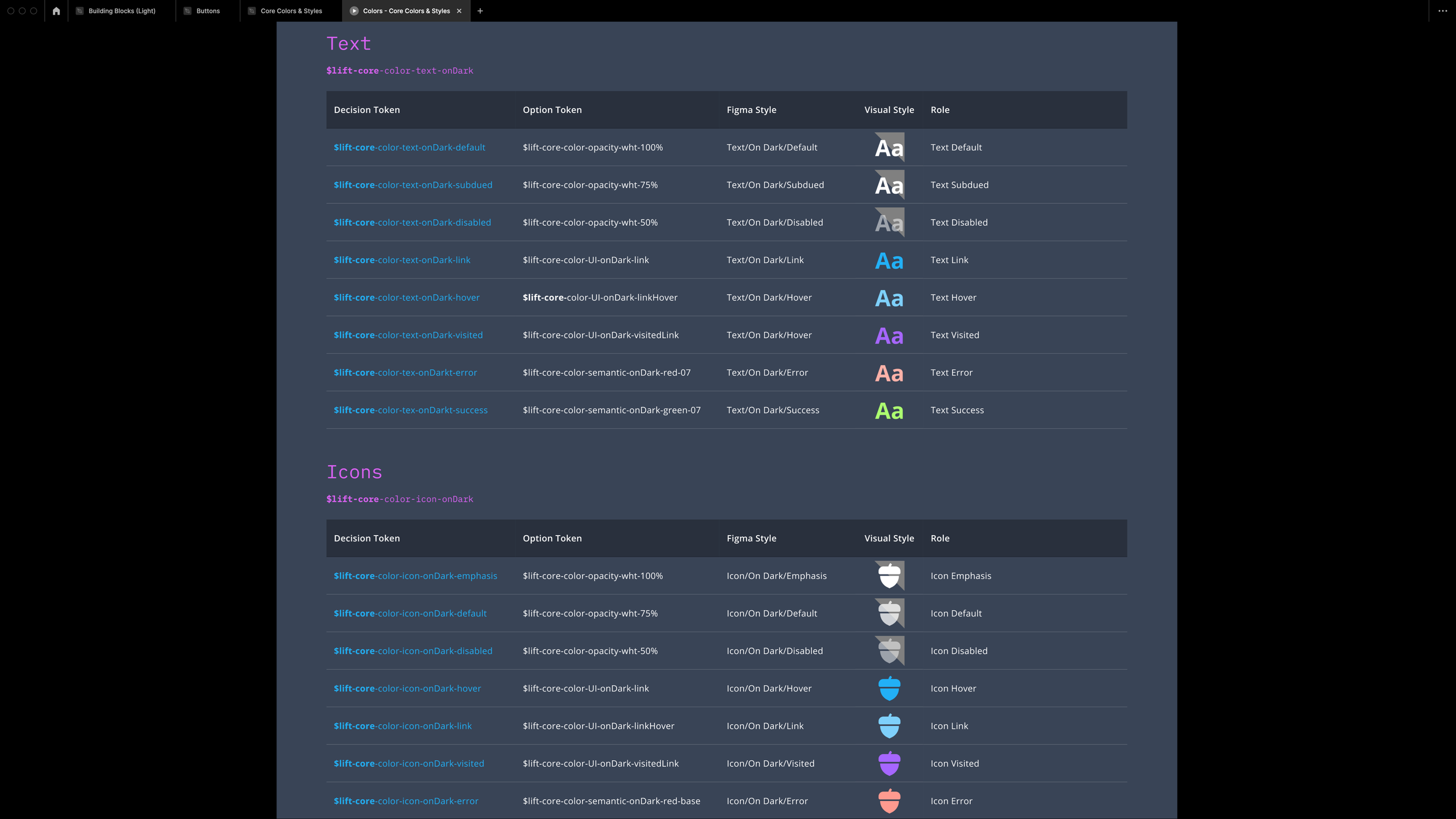Switch to the Buttons tab
1456x819 pixels.
pos(207,11)
